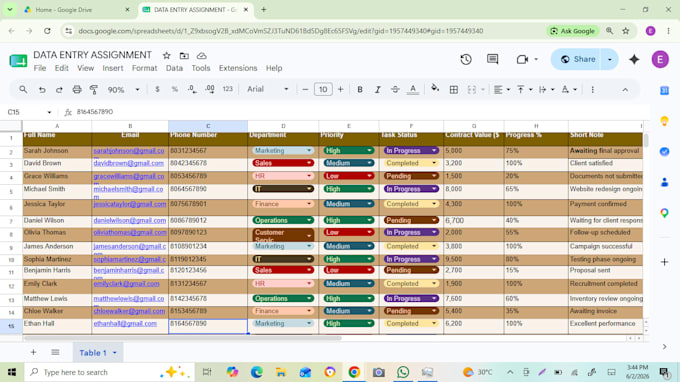This screenshot has height=382, width=680.
Task: Open Sarah Johnson's Marketing department dropdown
Action: [283, 150]
